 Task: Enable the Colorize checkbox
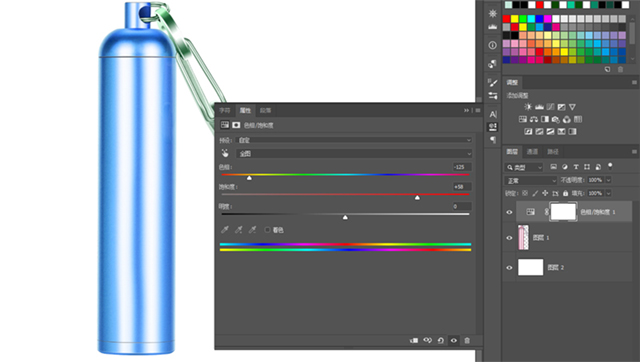pyautogui.click(x=267, y=230)
